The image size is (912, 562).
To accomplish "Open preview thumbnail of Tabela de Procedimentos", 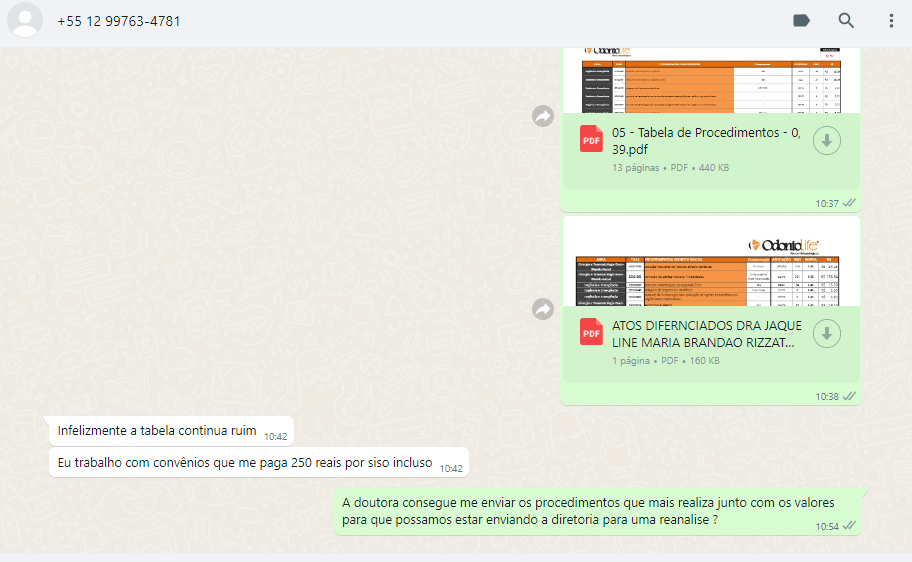I will click(711, 80).
